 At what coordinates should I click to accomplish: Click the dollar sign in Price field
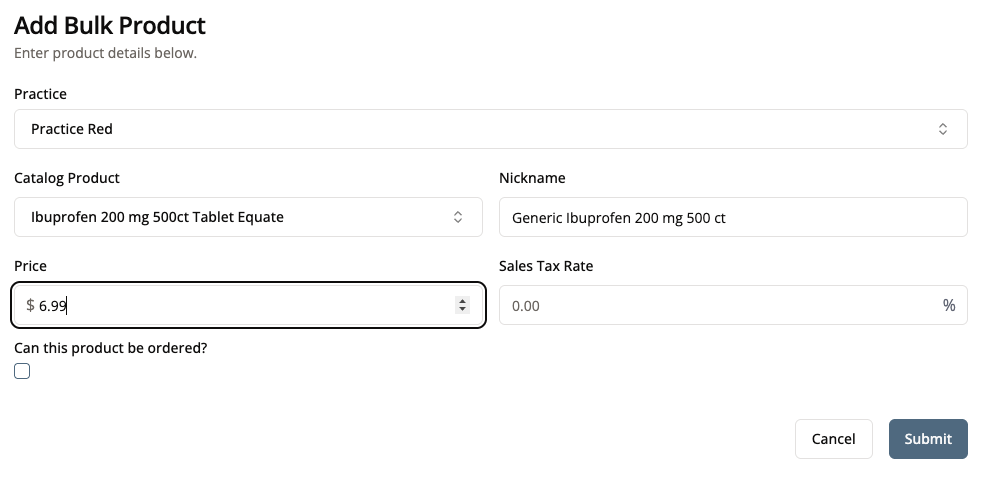click(30, 305)
